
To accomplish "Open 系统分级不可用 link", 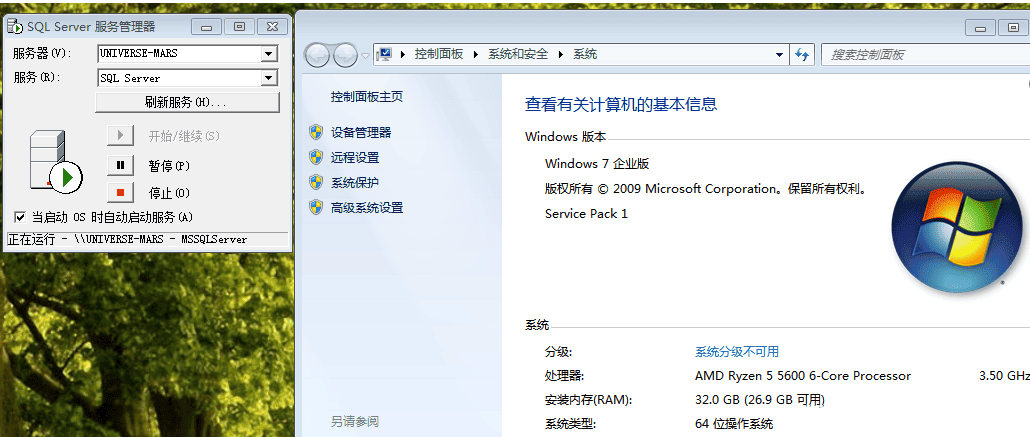I will coord(737,352).
